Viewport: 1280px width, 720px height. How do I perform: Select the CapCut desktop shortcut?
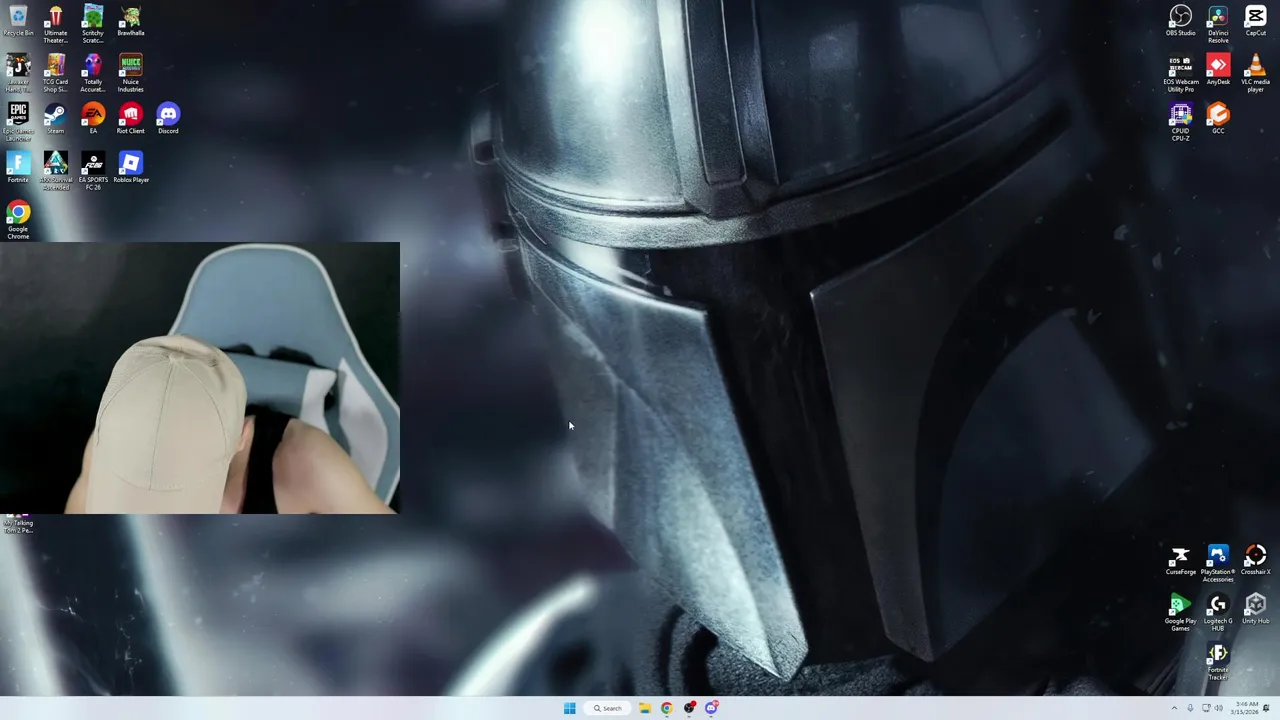click(x=1256, y=22)
